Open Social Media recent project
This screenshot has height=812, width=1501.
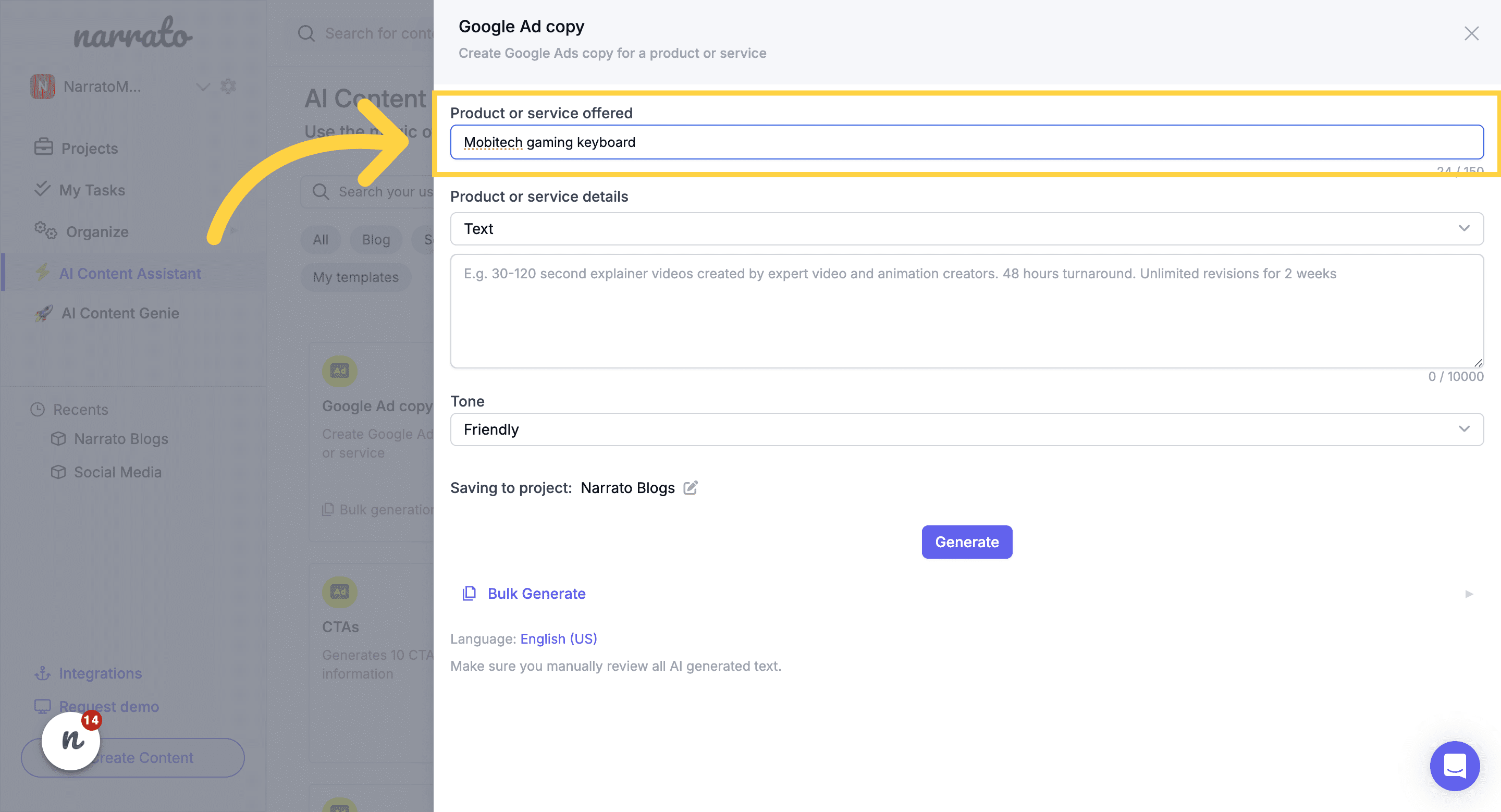coord(118,472)
